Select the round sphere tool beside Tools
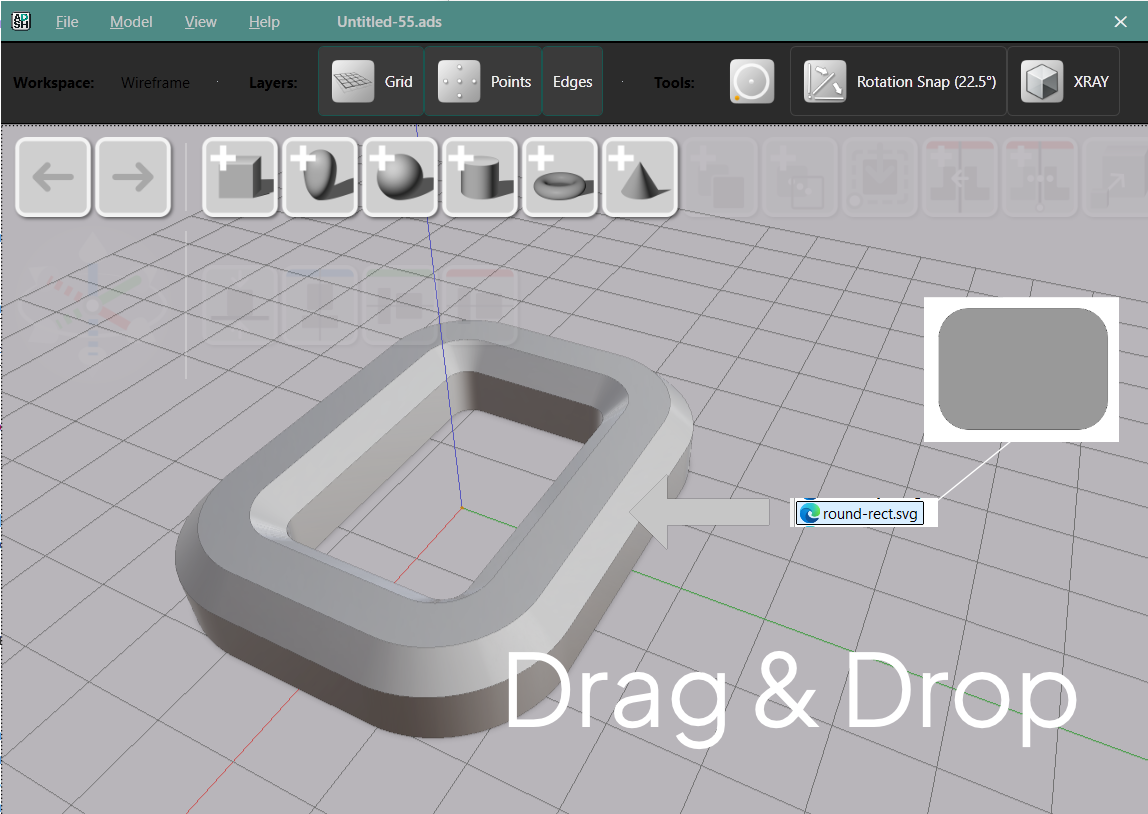This screenshot has height=814, width=1148. click(751, 81)
